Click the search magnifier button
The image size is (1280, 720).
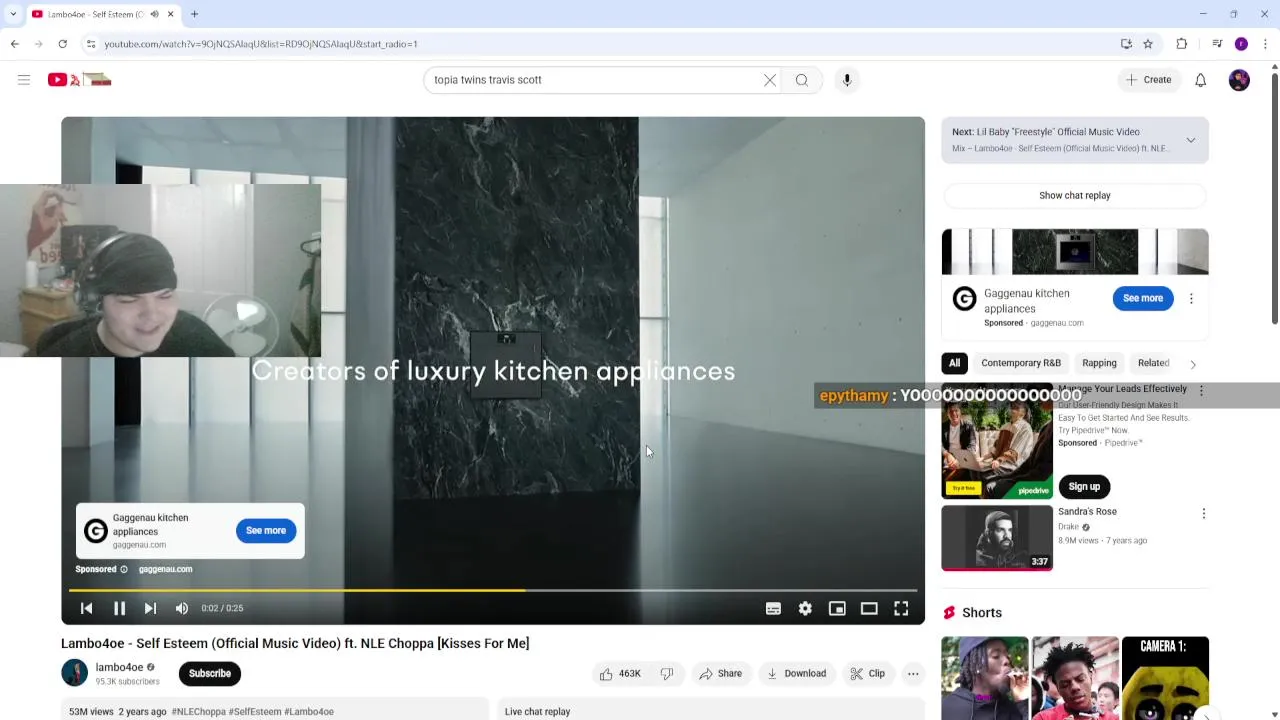coord(802,80)
